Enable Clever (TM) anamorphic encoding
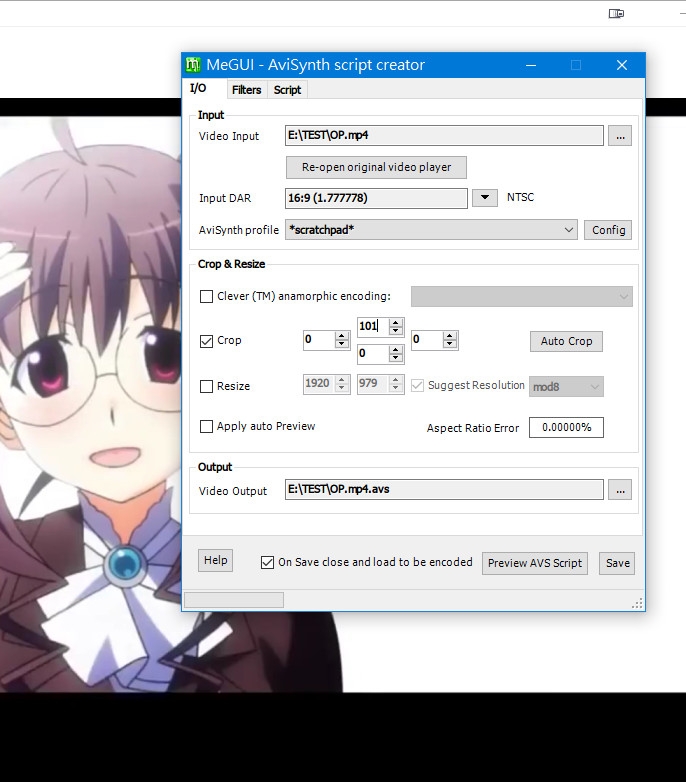The width and height of the screenshot is (686, 782). point(206,296)
